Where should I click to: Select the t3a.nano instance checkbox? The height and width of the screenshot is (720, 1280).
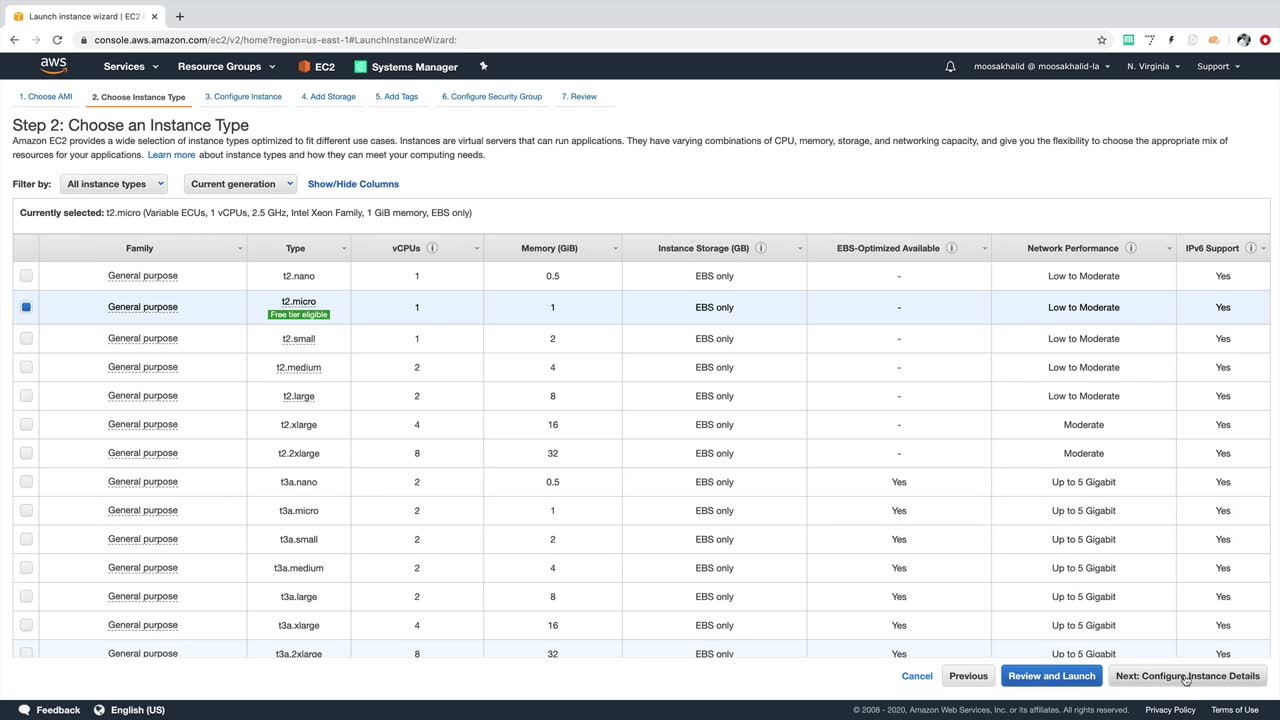[26, 482]
